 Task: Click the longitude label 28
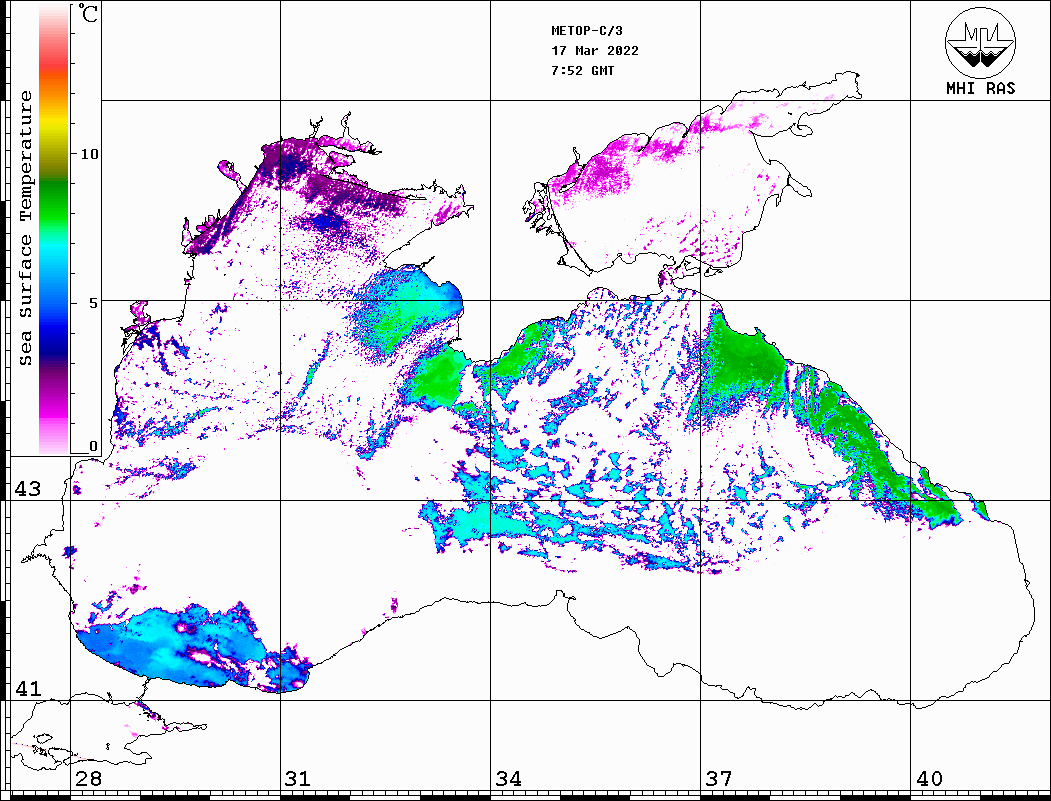pyautogui.click(x=88, y=778)
